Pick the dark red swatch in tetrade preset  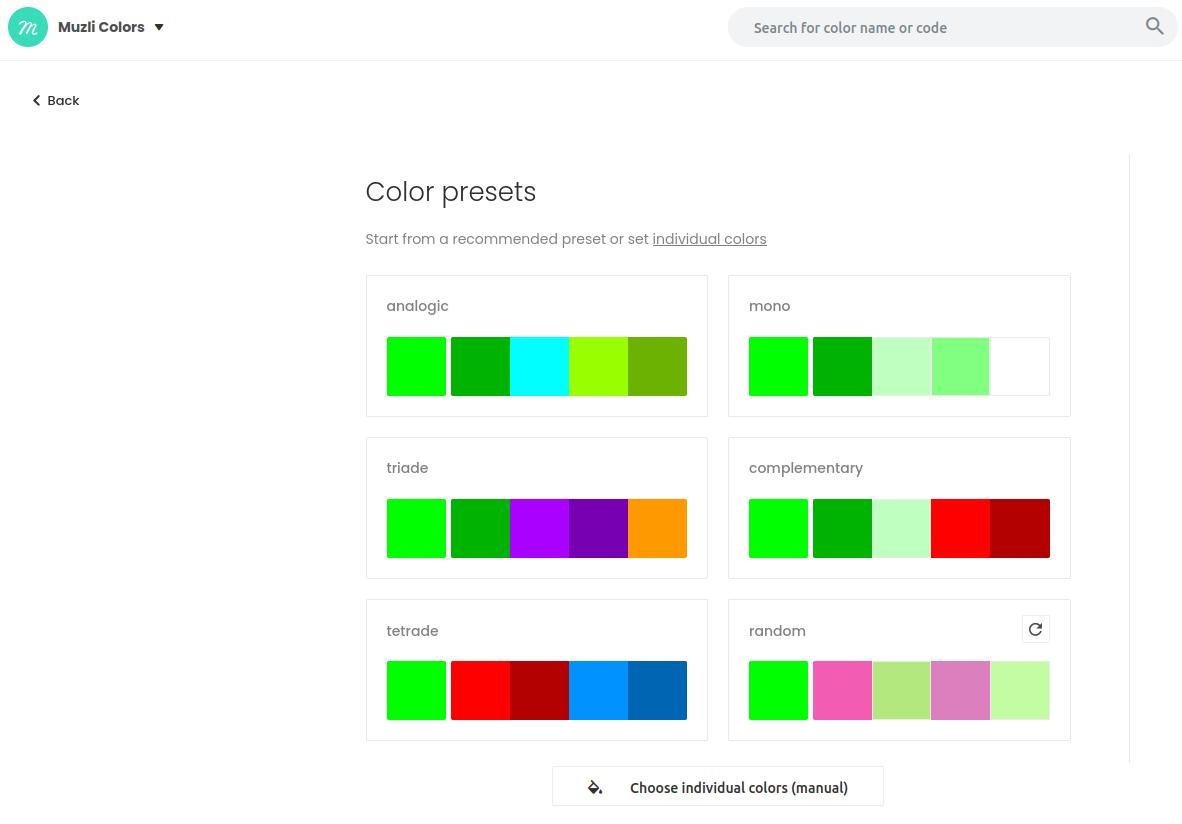(539, 691)
